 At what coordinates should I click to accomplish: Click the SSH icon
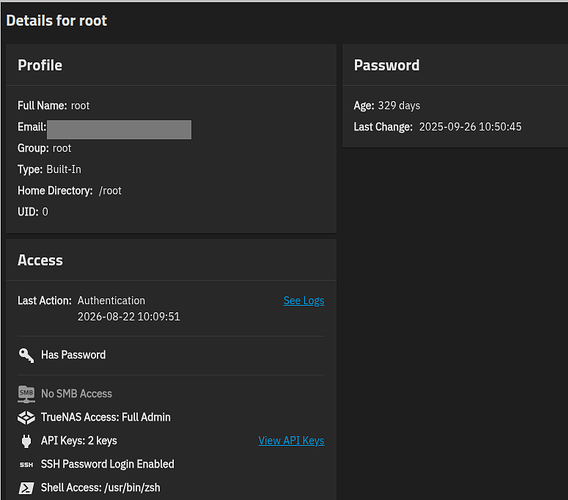tap(26, 465)
